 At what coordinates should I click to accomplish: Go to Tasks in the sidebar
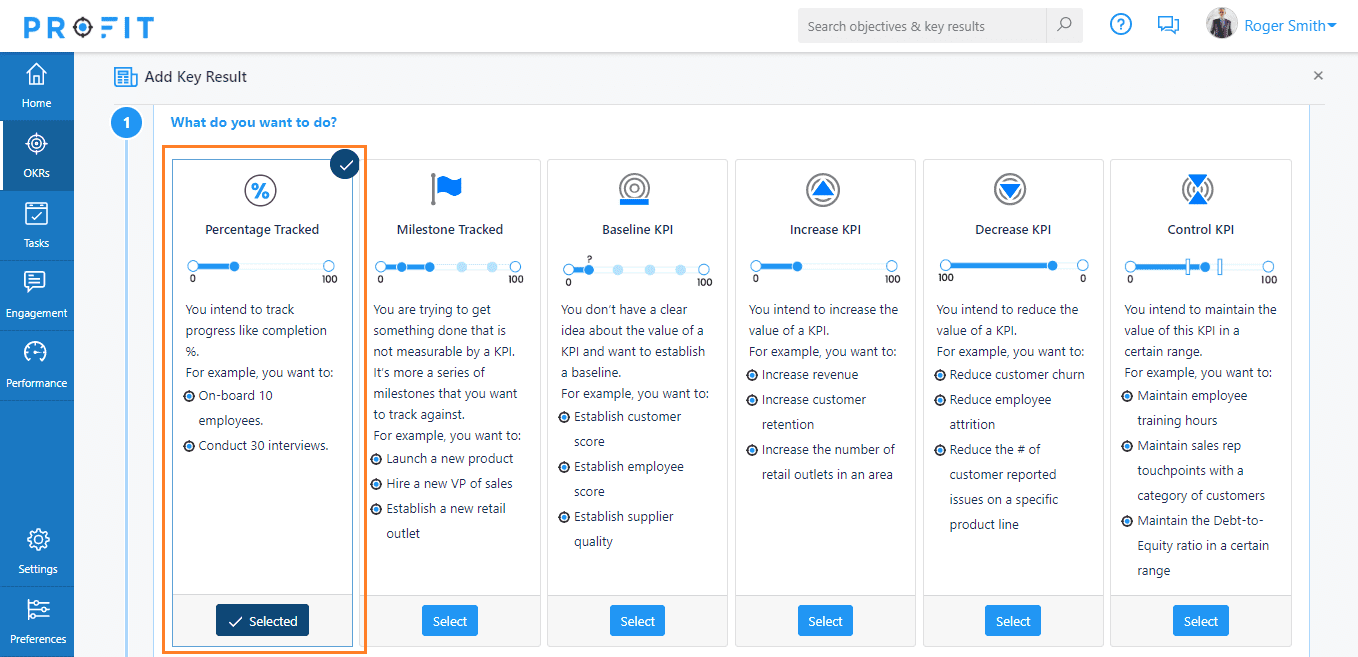(x=37, y=226)
